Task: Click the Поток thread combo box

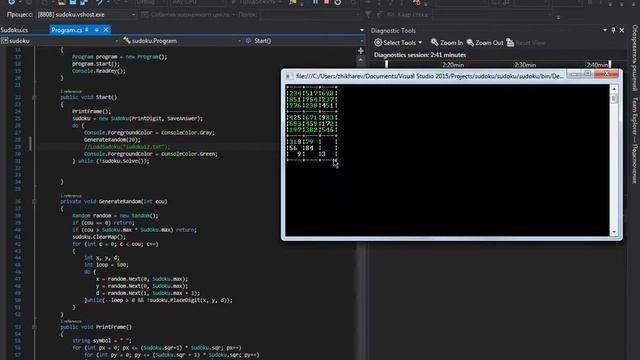Action: click(311, 15)
